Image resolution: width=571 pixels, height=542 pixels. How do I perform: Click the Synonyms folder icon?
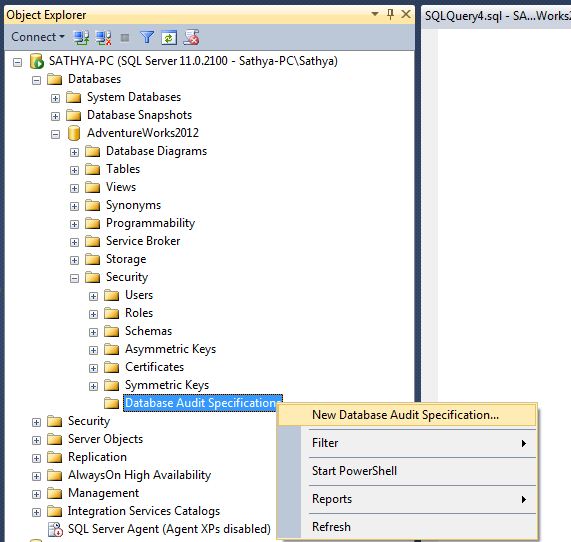click(x=92, y=205)
